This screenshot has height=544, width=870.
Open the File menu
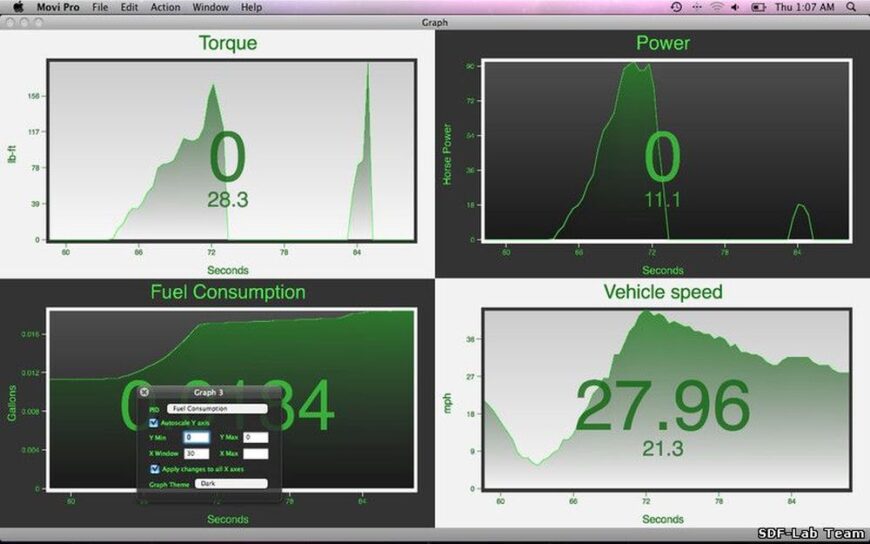(100, 7)
